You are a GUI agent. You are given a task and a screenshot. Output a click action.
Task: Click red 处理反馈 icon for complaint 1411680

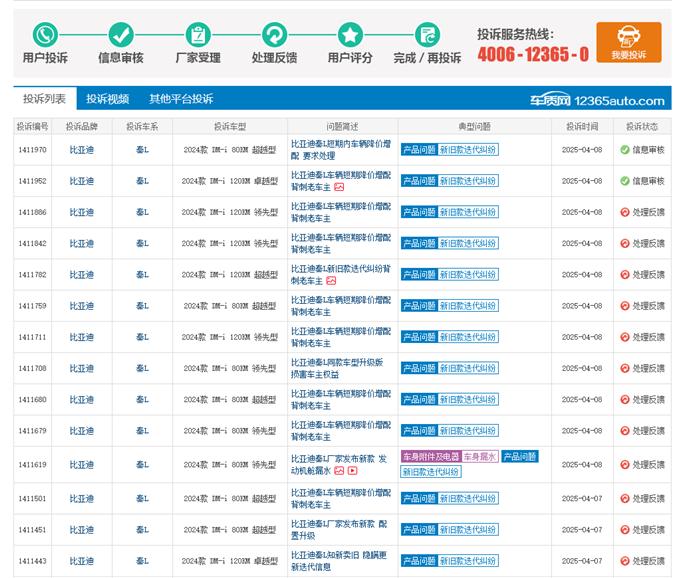click(x=625, y=399)
